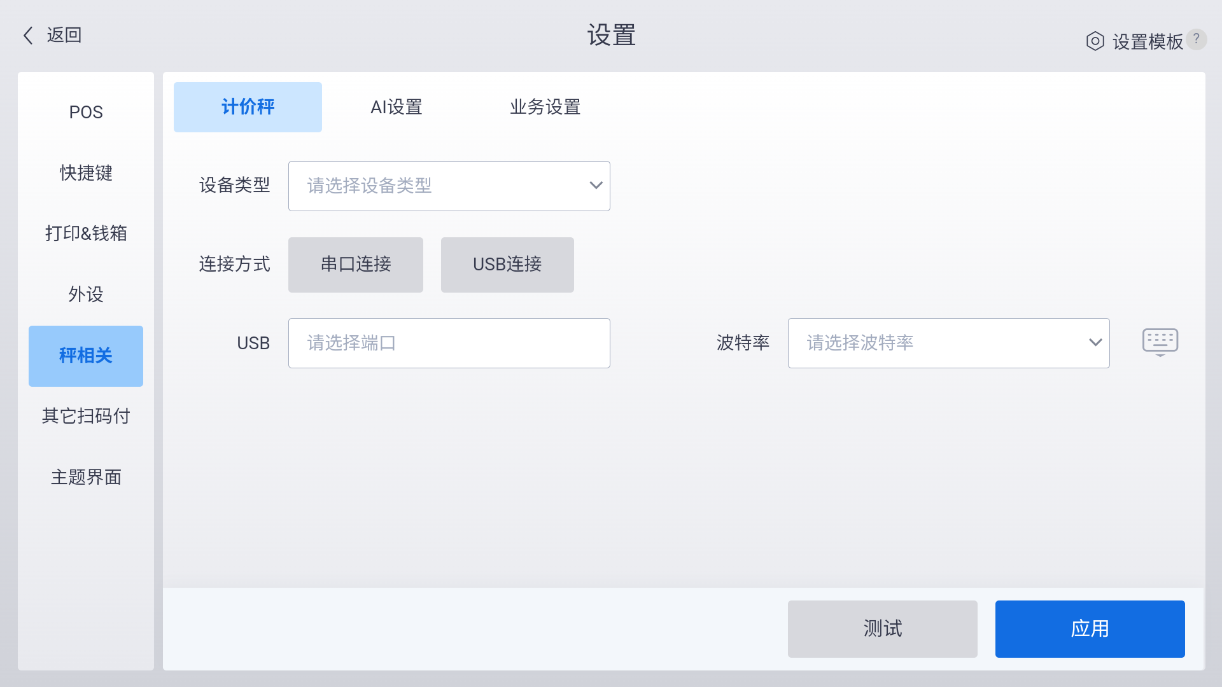Click the blue 应用 button
Viewport: 1222px width, 687px height.
click(x=1090, y=629)
